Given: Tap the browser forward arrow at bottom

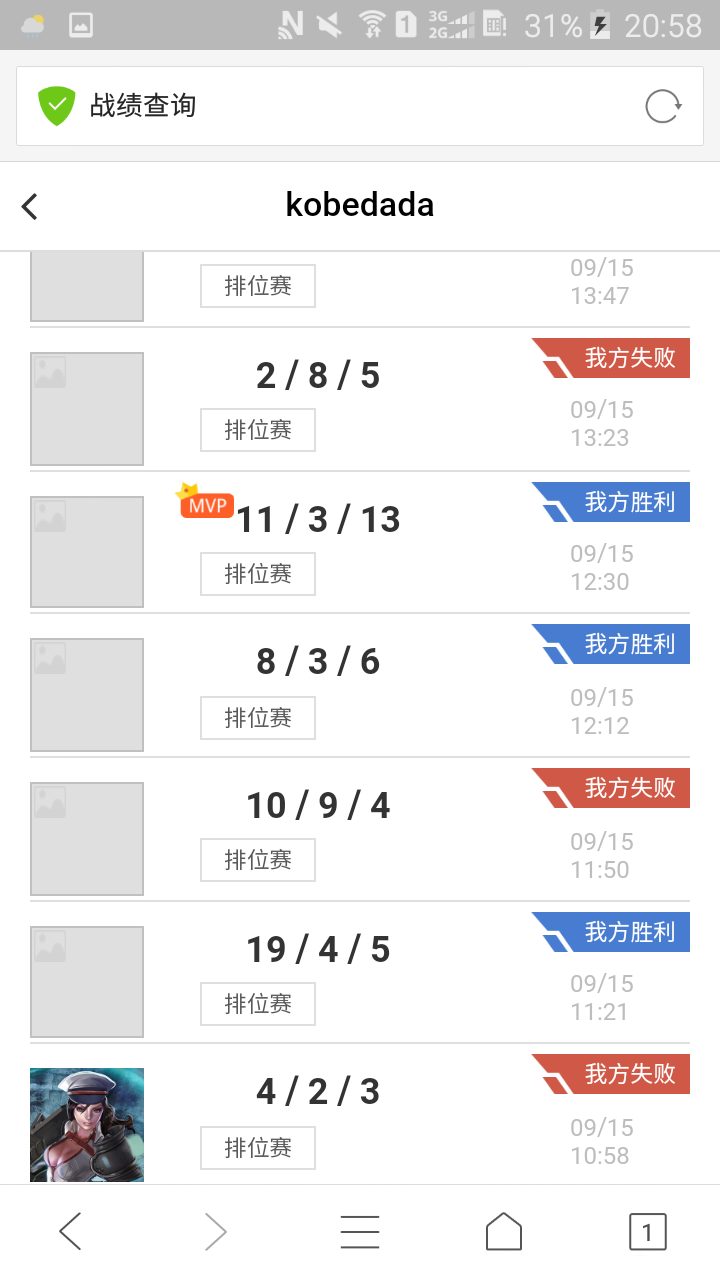Looking at the screenshot, I should click(215, 1232).
